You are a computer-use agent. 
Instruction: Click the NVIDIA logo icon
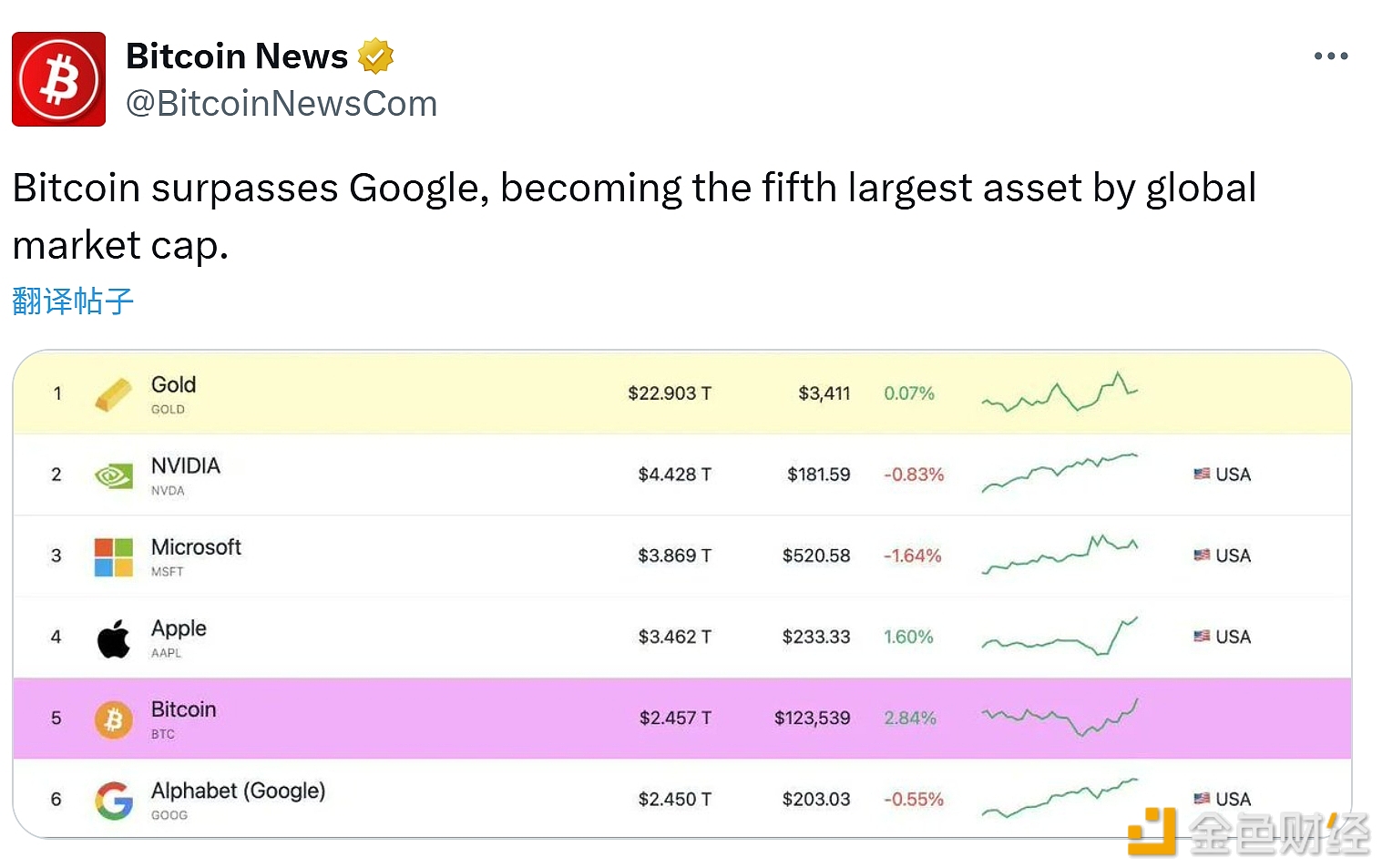[x=114, y=475]
